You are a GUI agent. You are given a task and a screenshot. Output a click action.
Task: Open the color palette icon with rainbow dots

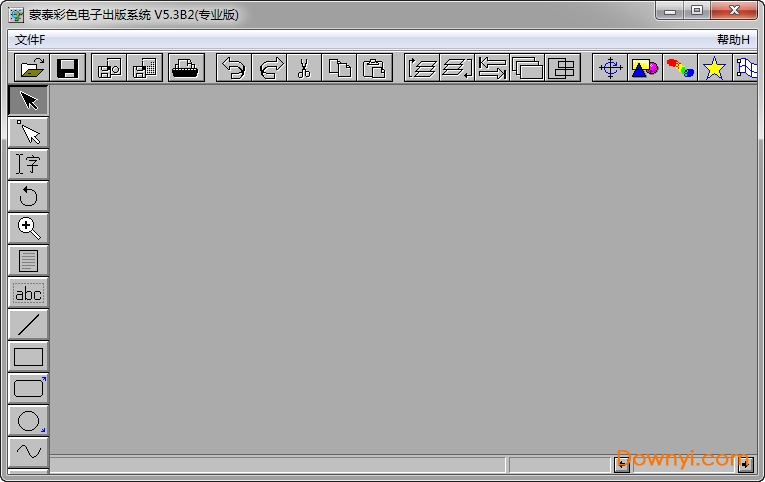[680, 68]
